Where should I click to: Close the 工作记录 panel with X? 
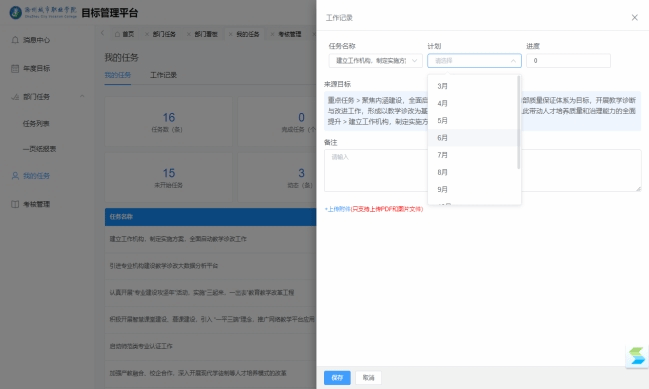tap(635, 17)
